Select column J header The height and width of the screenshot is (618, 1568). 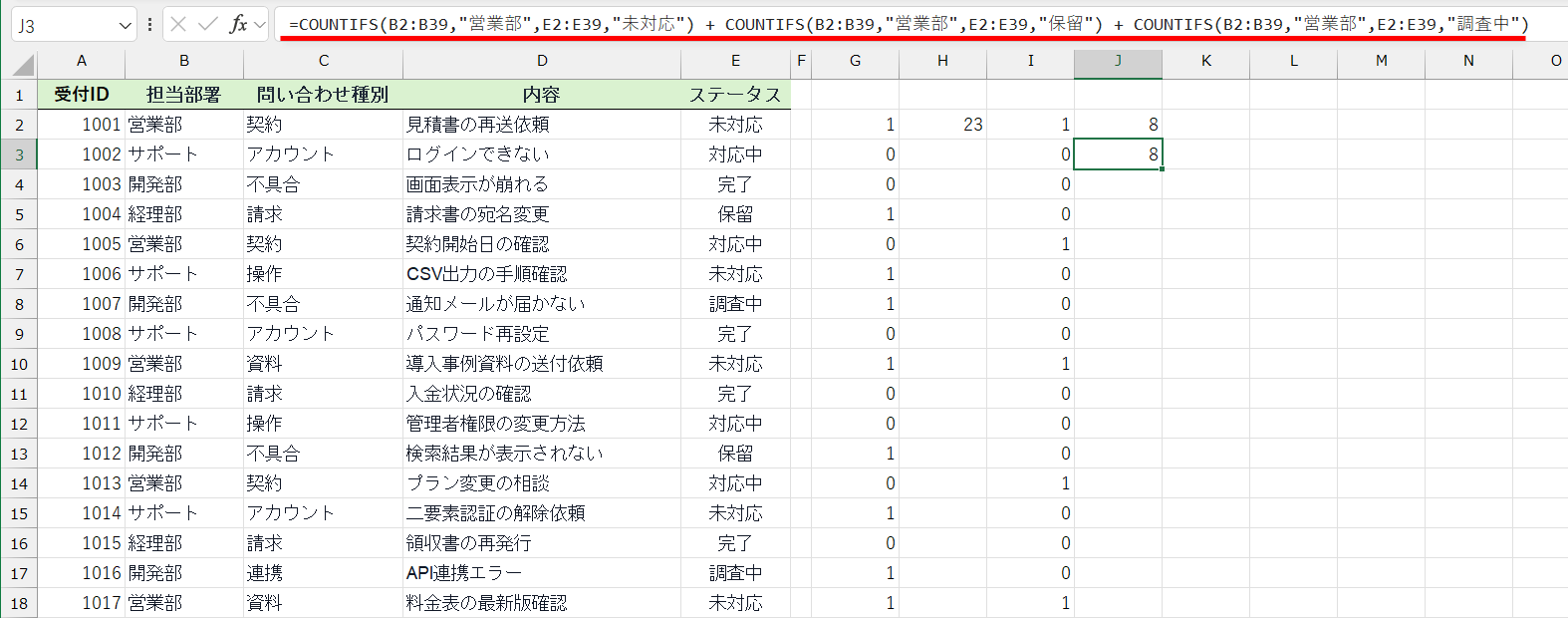pyautogui.click(x=1119, y=61)
